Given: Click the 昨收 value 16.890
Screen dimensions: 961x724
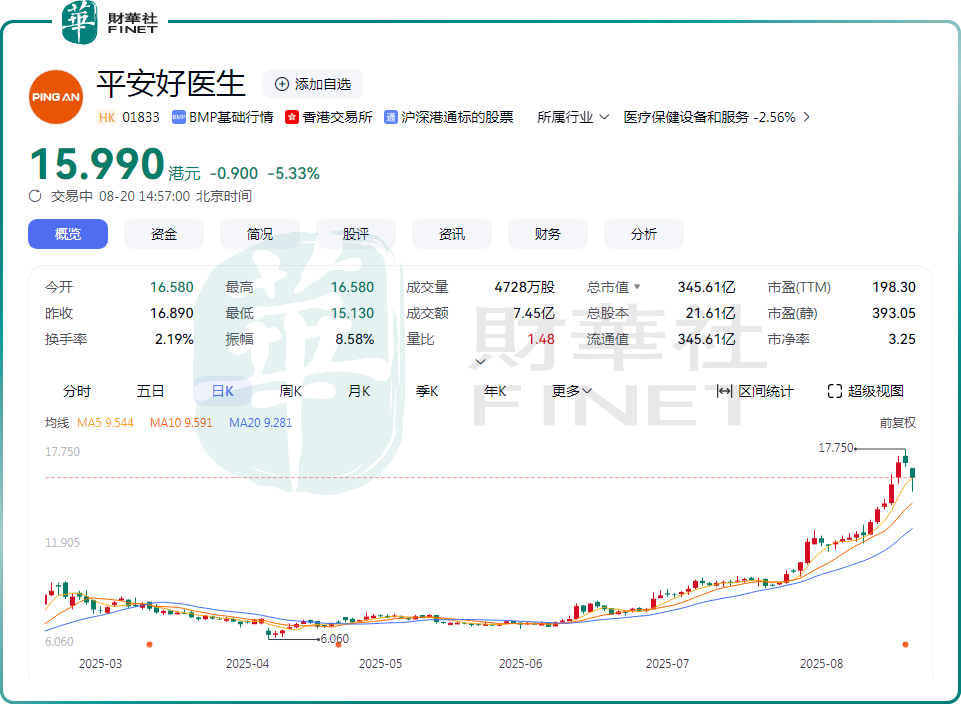Looking at the screenshot, I should pos(172,313).
